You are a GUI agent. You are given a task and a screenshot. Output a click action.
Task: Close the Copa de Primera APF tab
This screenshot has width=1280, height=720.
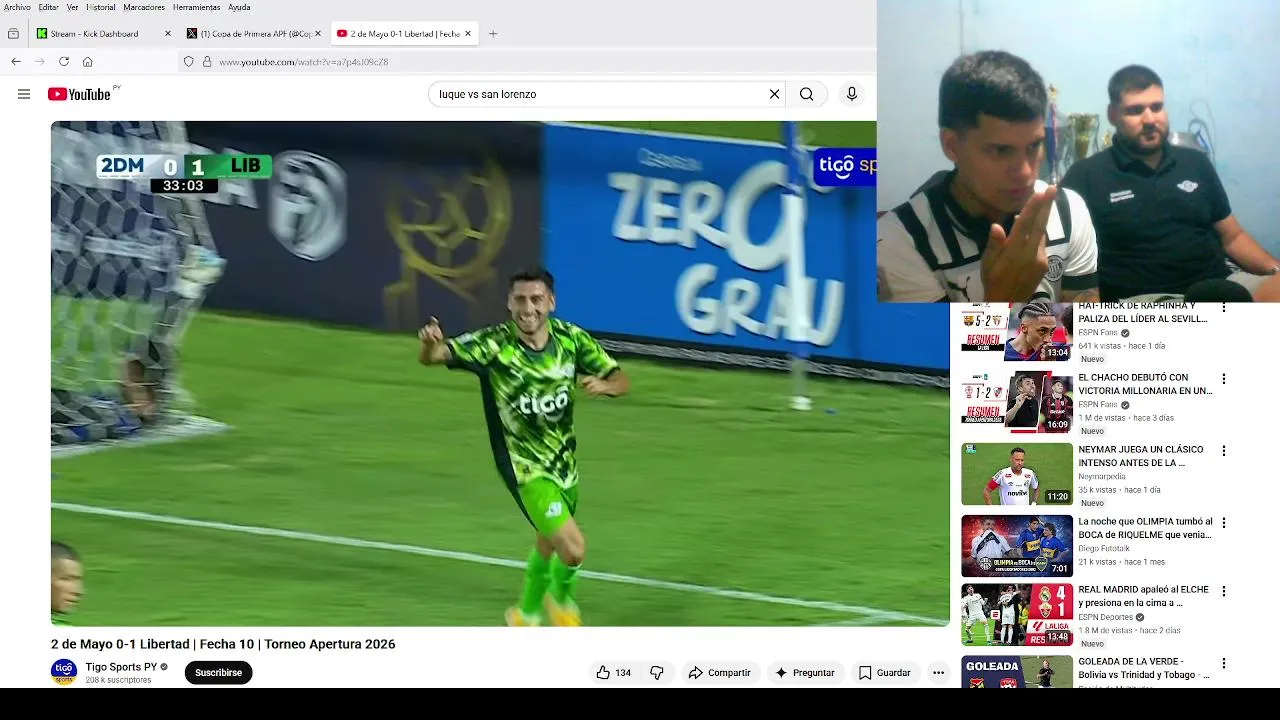coord(318,34)
